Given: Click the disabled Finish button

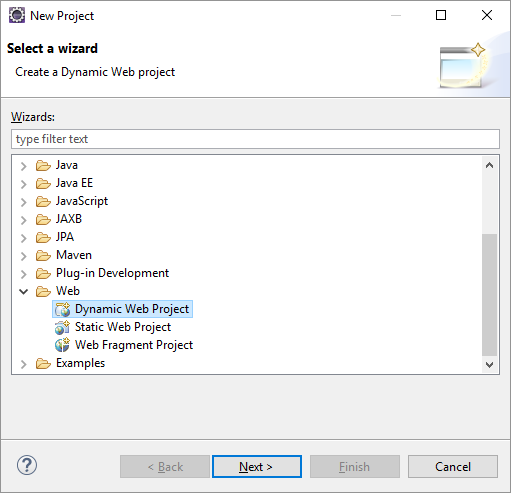Looking at the screenshot, I should coord(355,466).
